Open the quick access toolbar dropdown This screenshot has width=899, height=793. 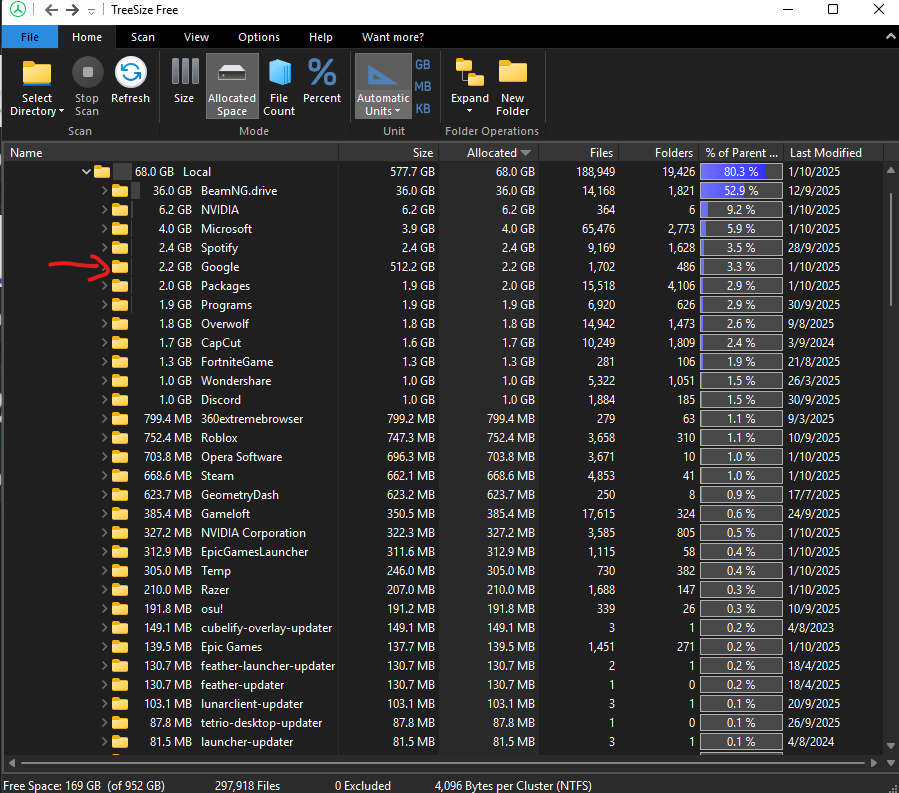point(91,11)
